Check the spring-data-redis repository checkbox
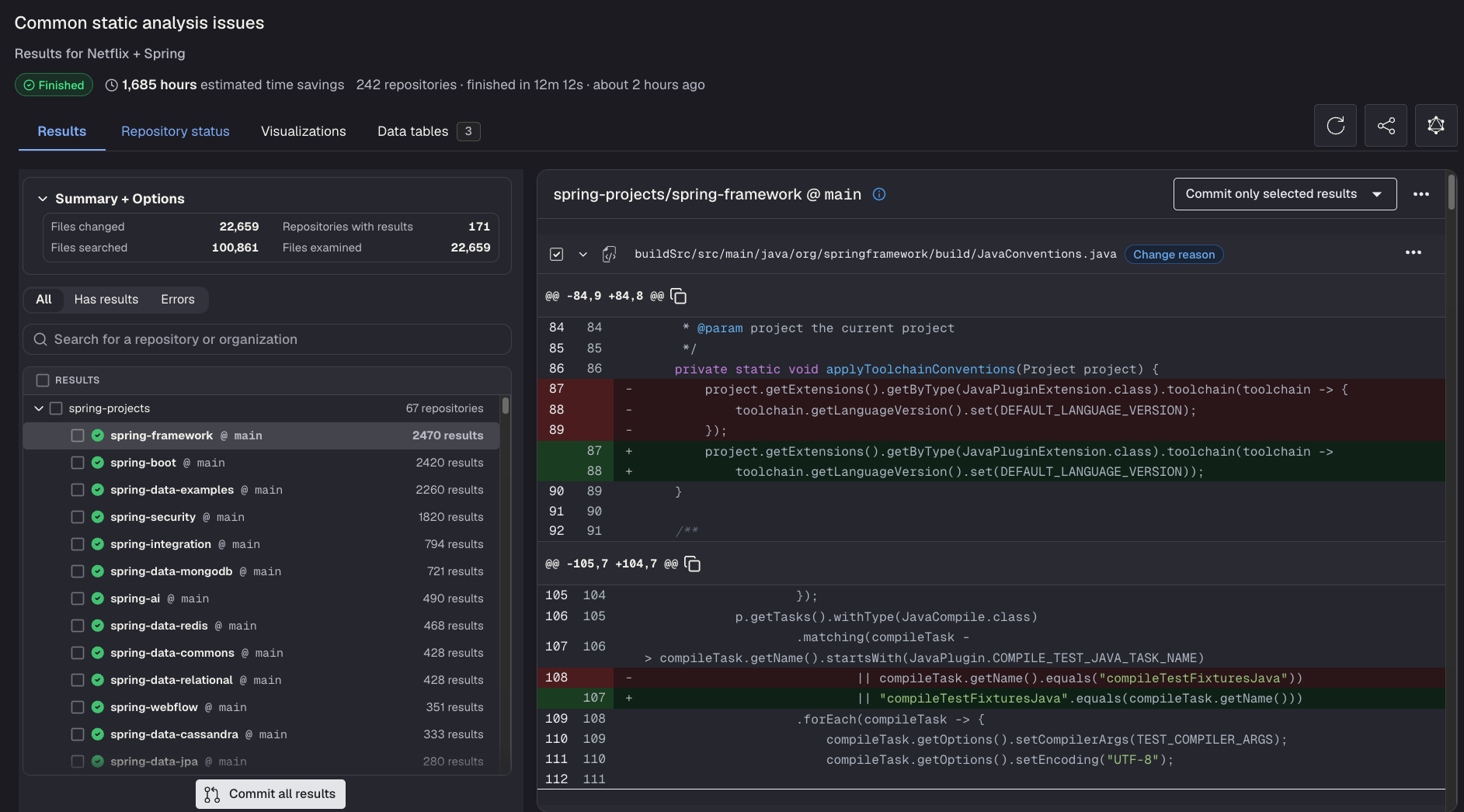This screenshot has width=1464, height=812. (78, 626)
